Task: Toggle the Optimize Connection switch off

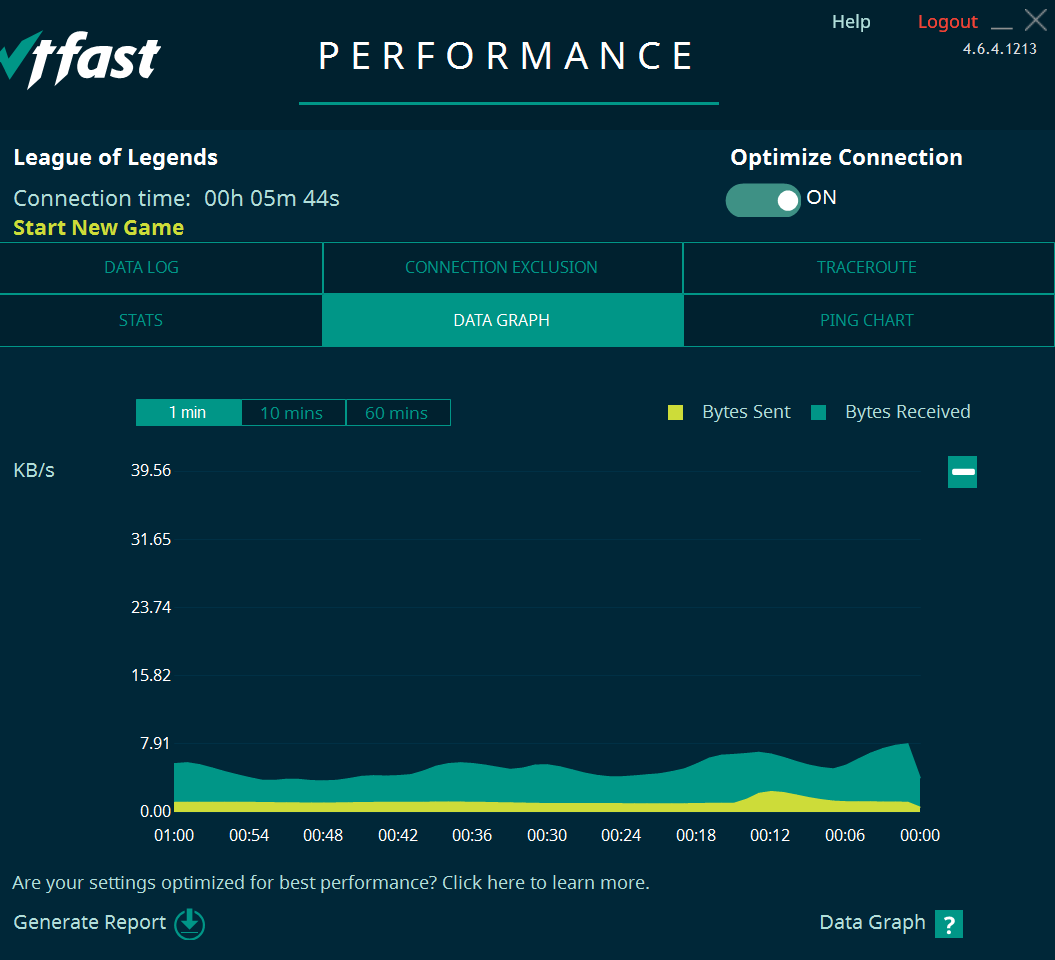Action: tap(763, 200)
